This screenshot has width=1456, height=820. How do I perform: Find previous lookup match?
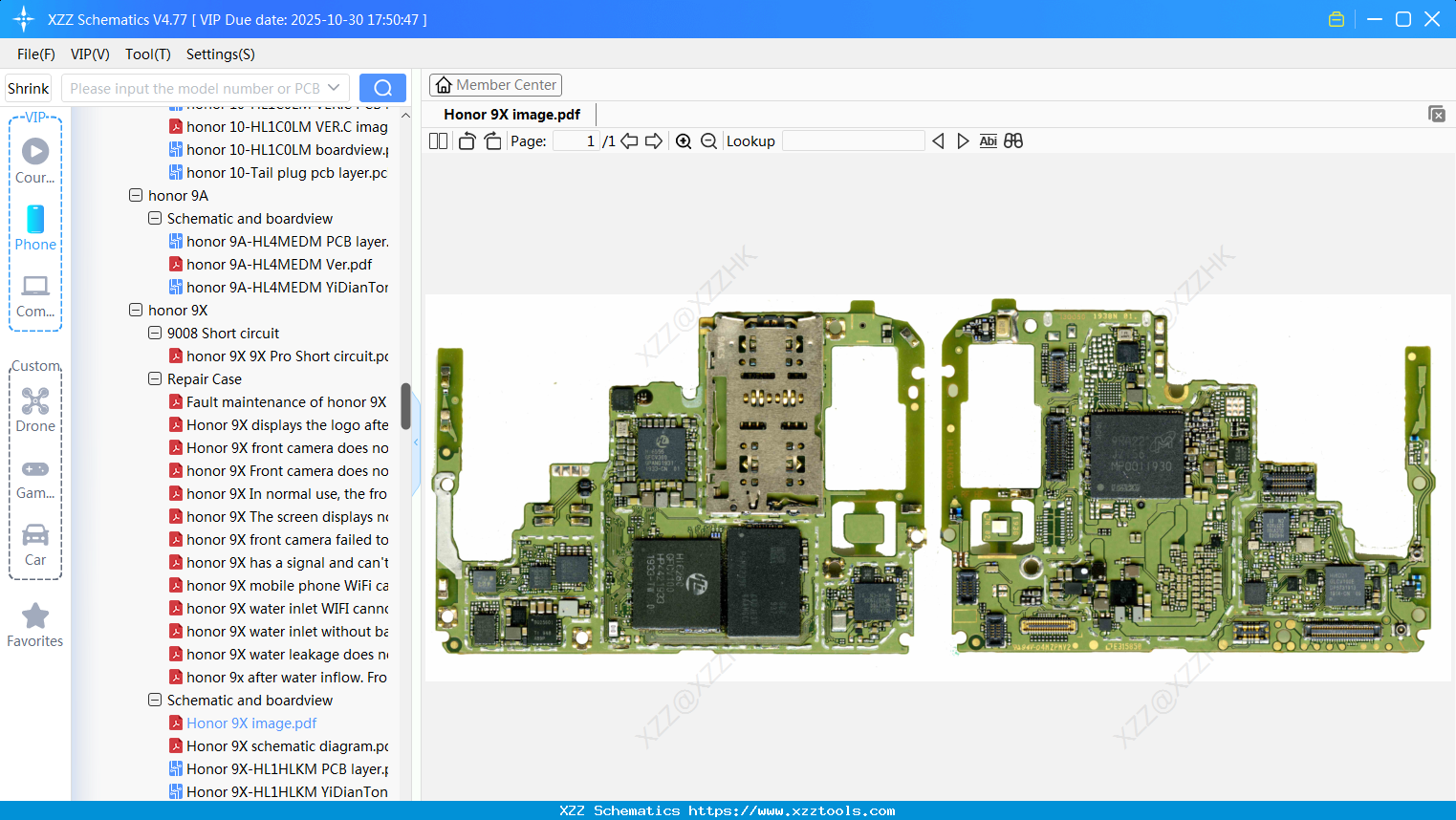[x=938, y=141]
